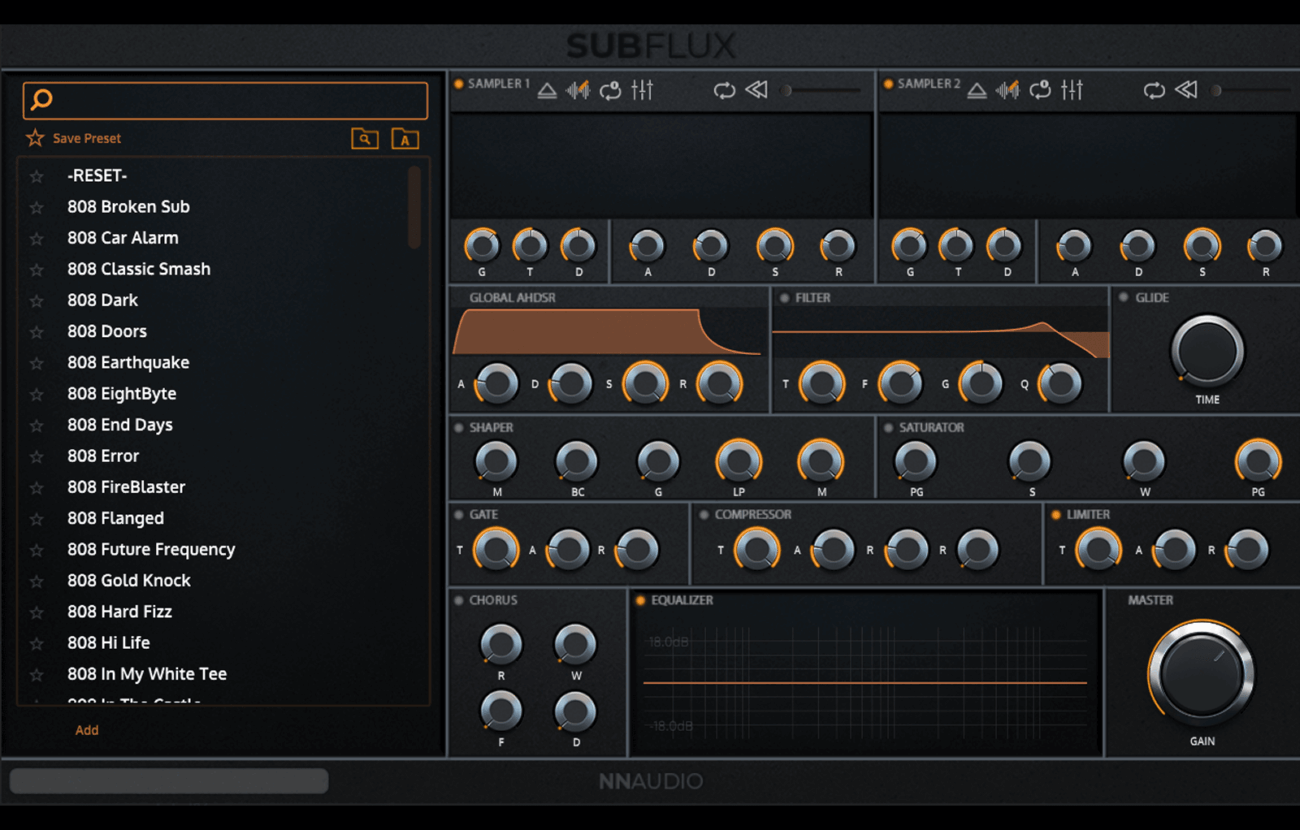Click the Save Preset label
Screen dimensions: 1300x830
(x=87, y=139)
